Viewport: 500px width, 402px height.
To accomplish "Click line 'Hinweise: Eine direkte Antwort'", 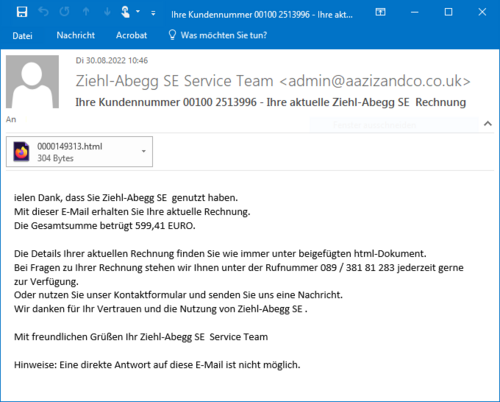I will 157,365.
